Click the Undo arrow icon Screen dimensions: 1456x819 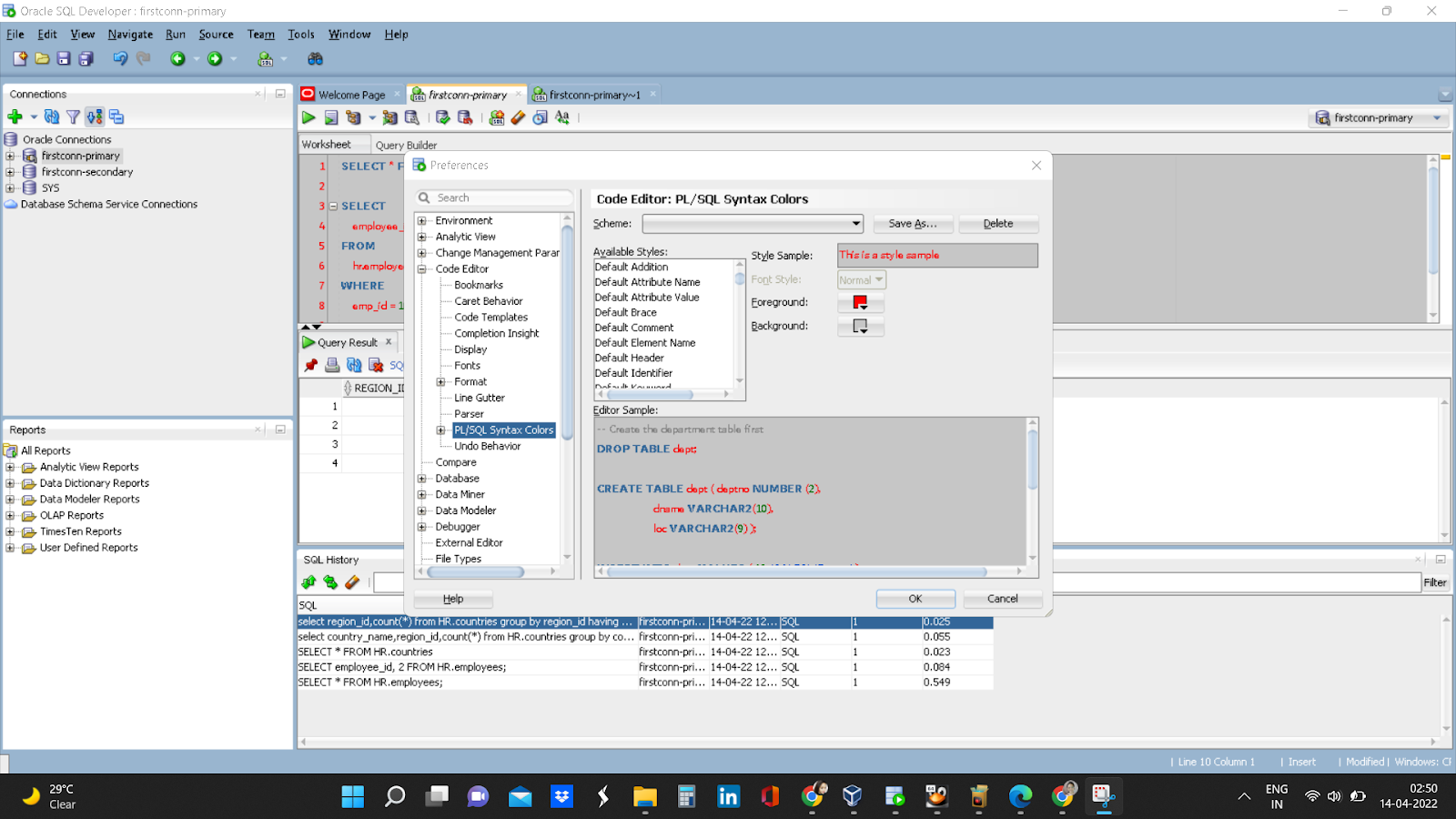119,59
